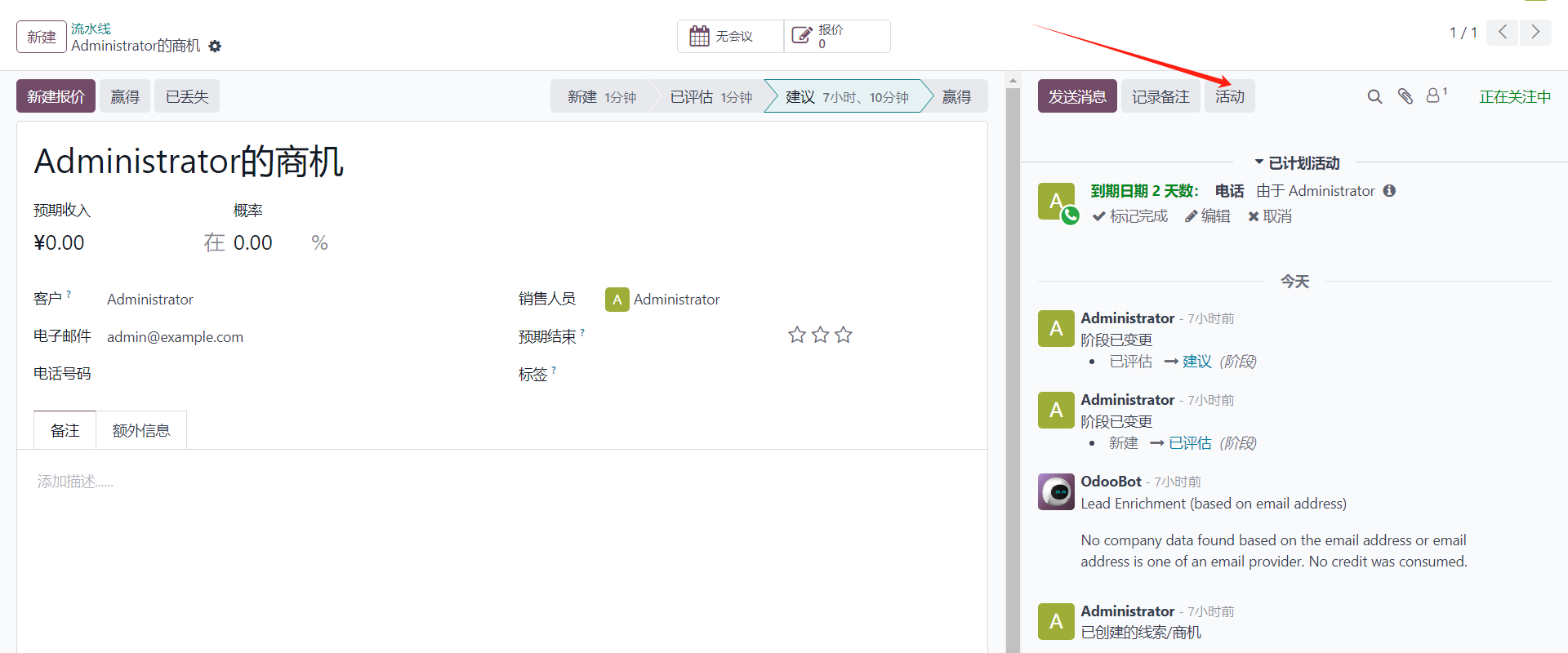Click salesperson Administrator avatar
1568x653 pixels.
pos(617,300)
